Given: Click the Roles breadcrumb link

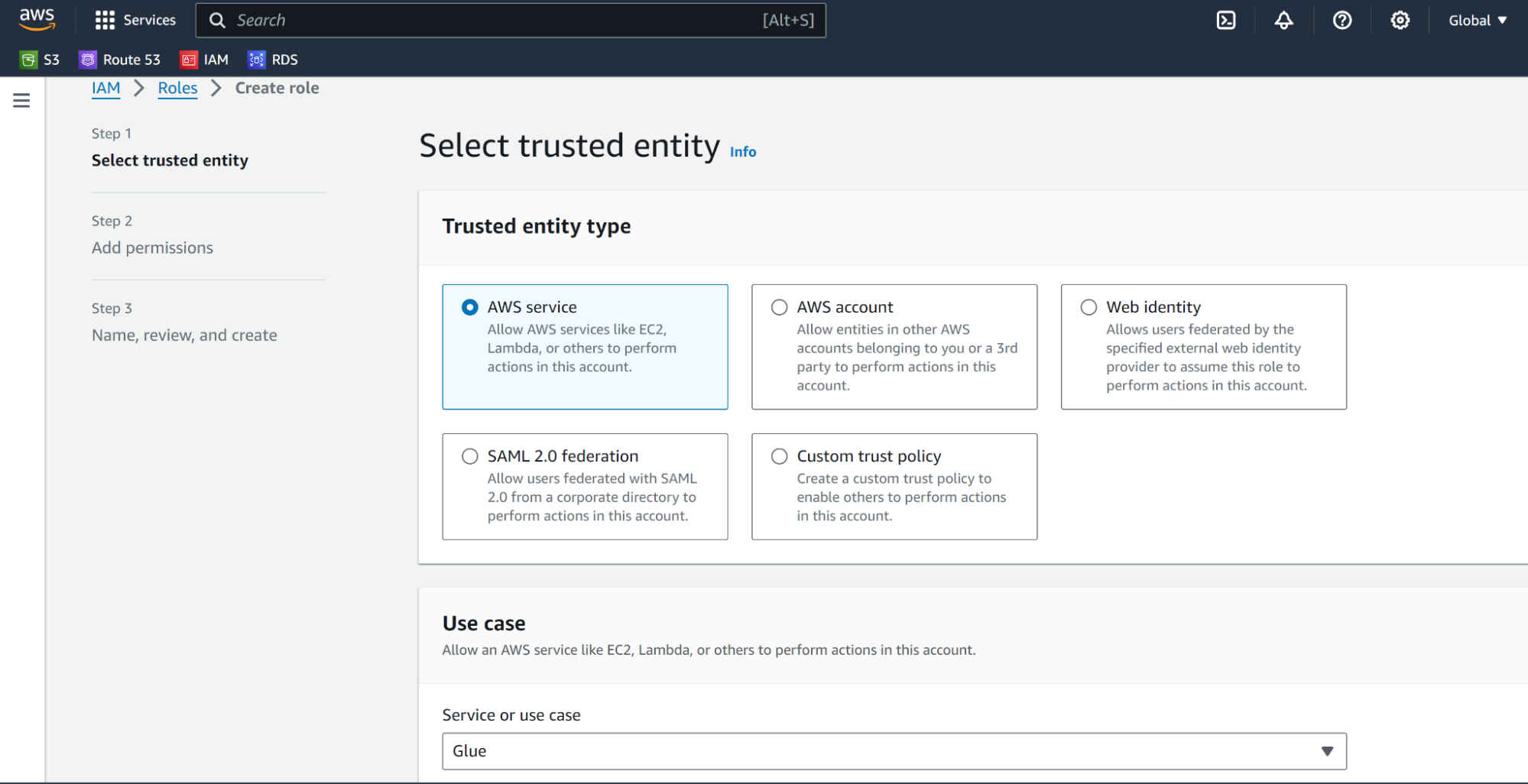Looking at the screenshot, I should (x=177, y=88).
